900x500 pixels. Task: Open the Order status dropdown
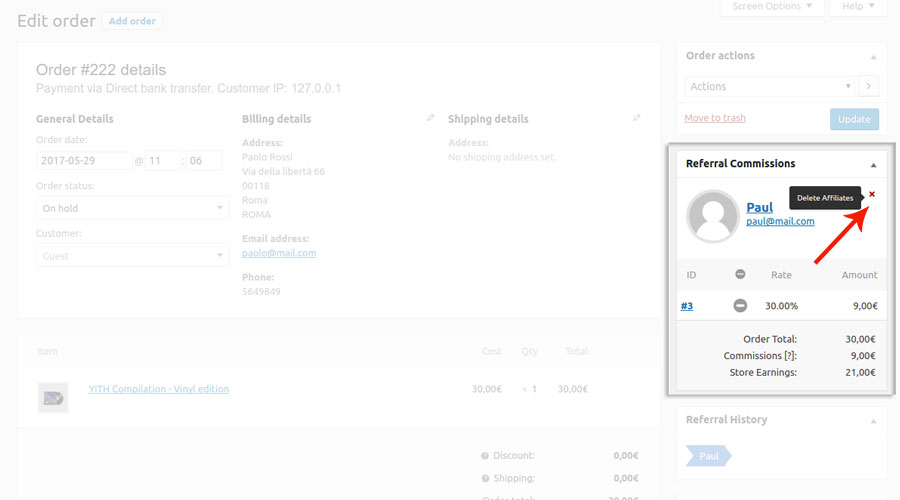(133, 208)
